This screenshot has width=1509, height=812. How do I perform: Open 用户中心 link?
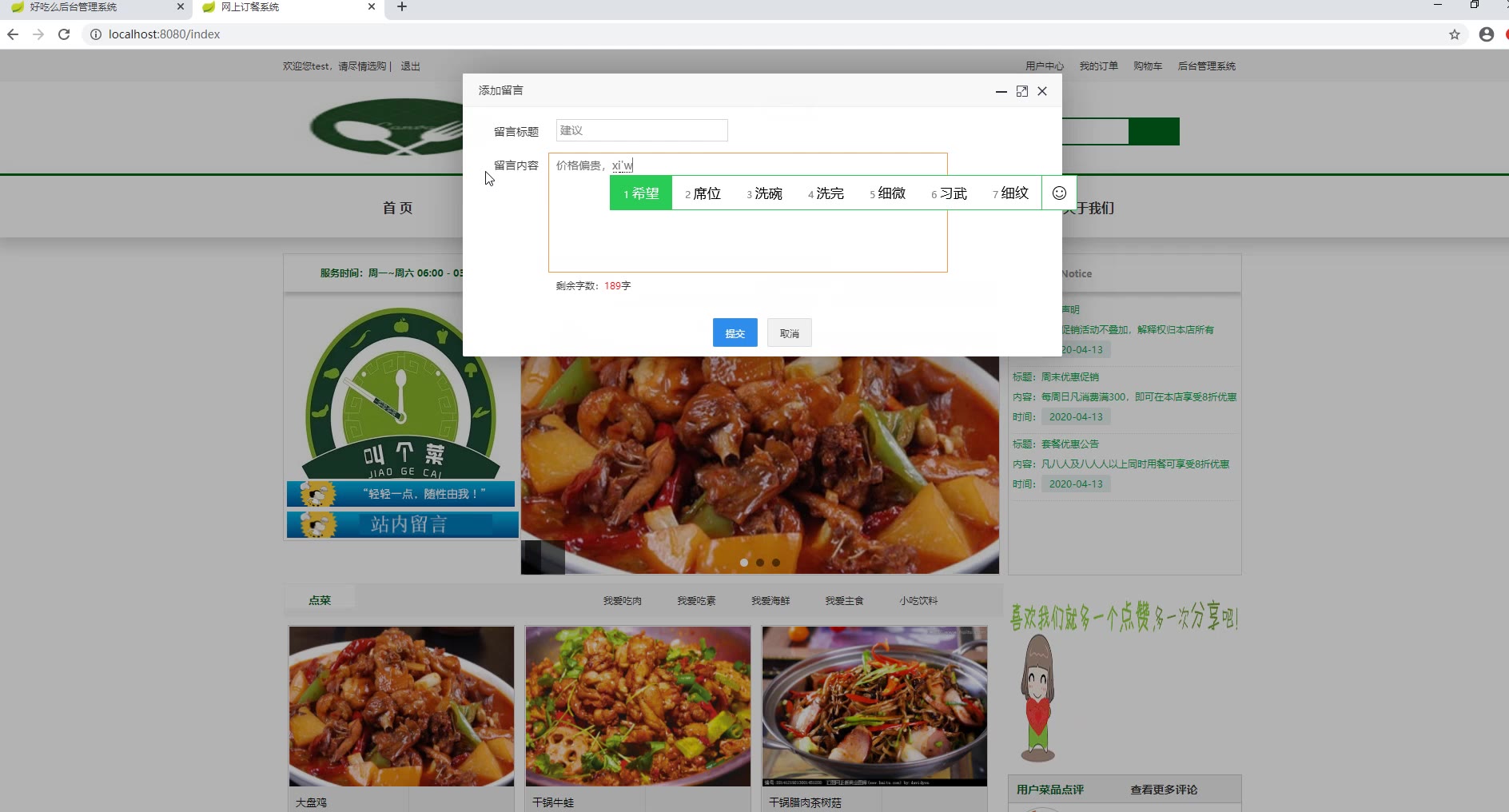[x=1045, y=66]
